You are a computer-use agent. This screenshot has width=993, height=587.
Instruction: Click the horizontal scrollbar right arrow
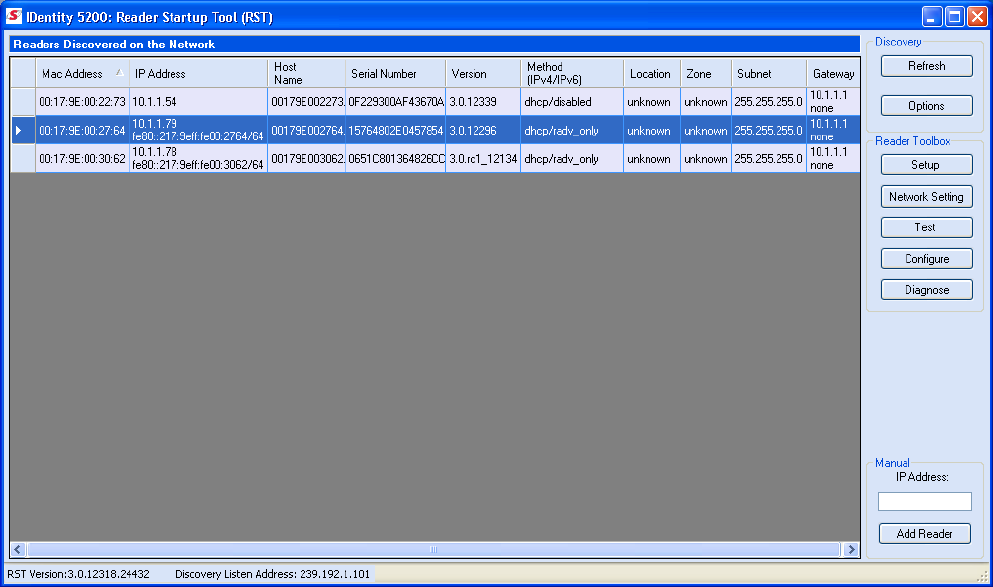coord(851,549)
